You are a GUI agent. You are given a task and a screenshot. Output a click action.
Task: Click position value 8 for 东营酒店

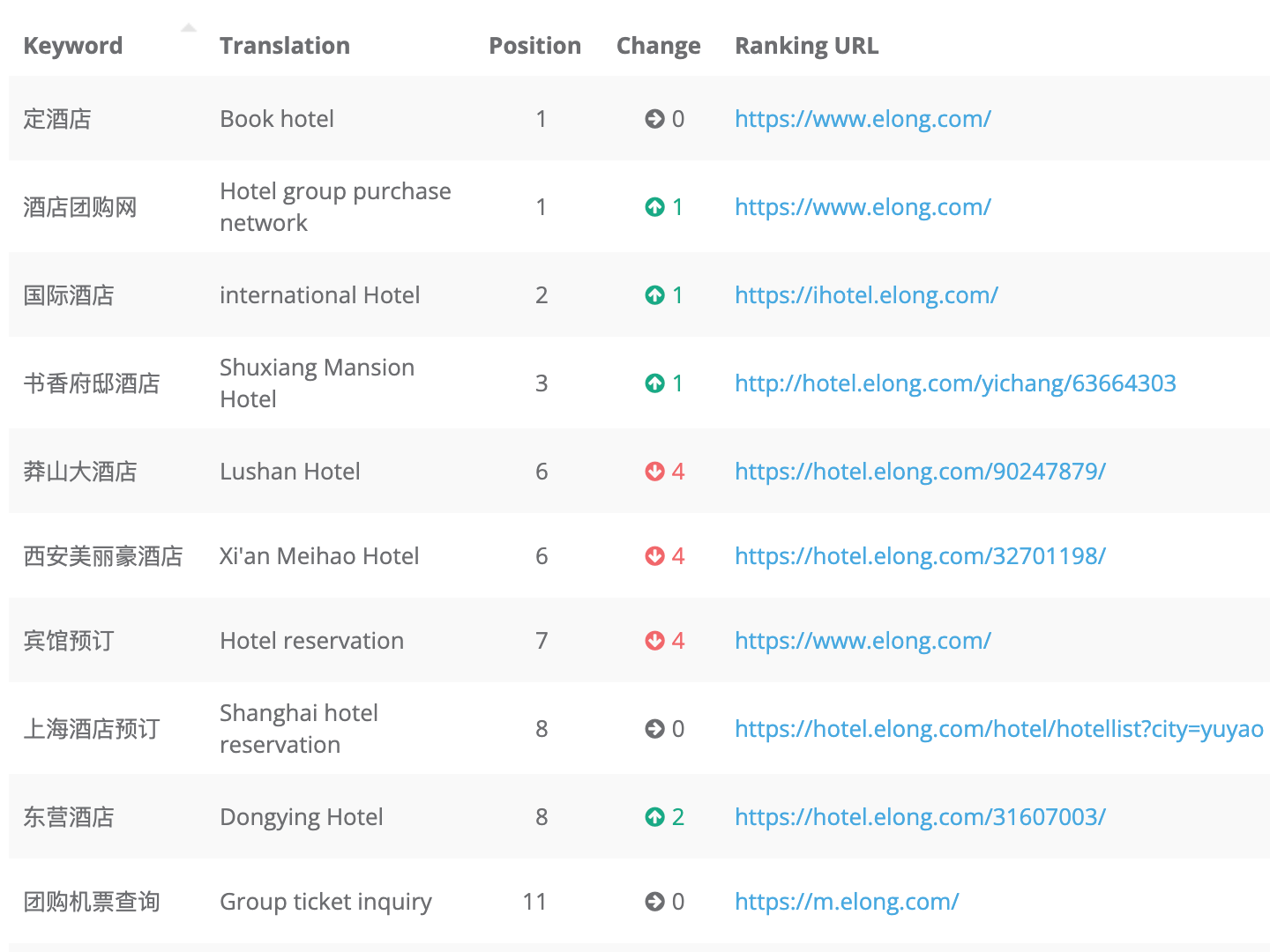point(542,817)
